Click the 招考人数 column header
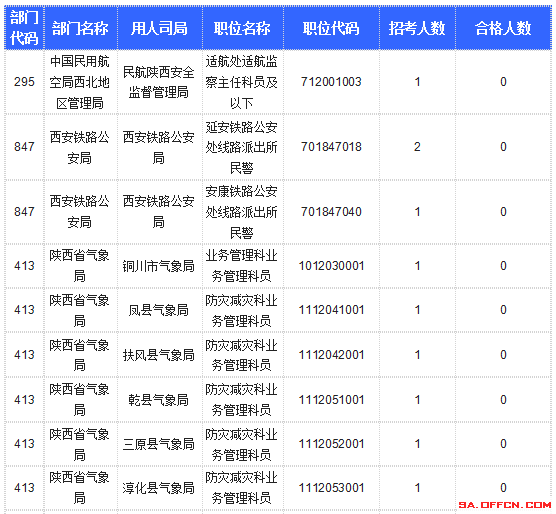Viewport: 556px width, 514px height. [417, 28]
